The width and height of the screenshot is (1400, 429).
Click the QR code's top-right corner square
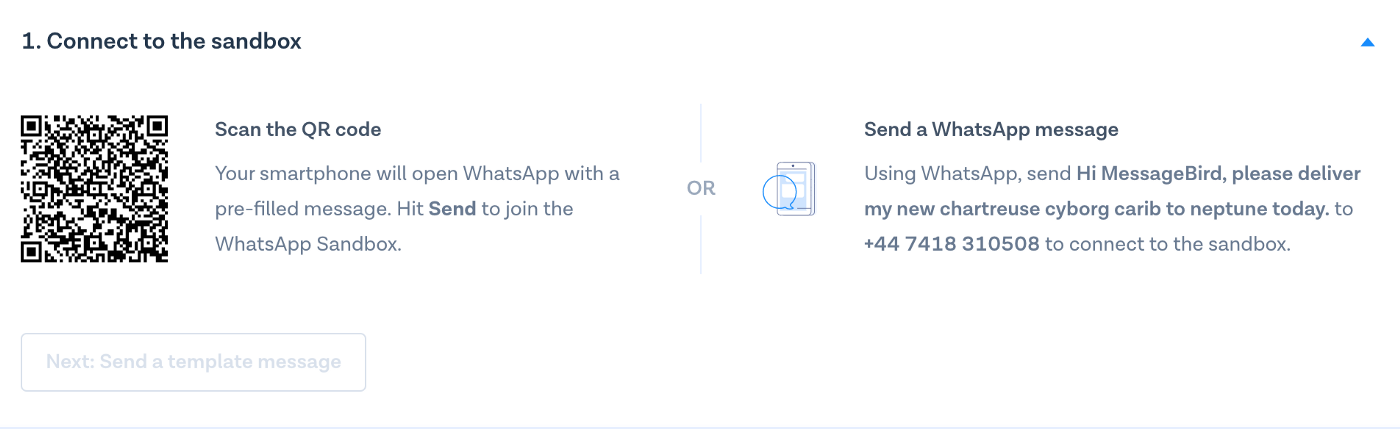(x=155, y=128)
